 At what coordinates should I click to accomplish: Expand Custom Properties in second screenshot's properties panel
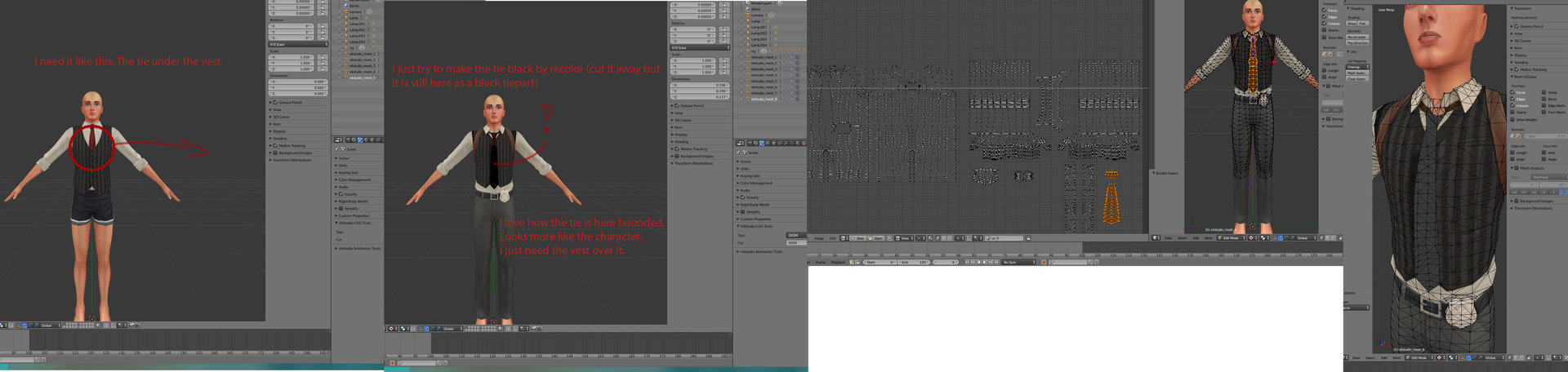755,219
